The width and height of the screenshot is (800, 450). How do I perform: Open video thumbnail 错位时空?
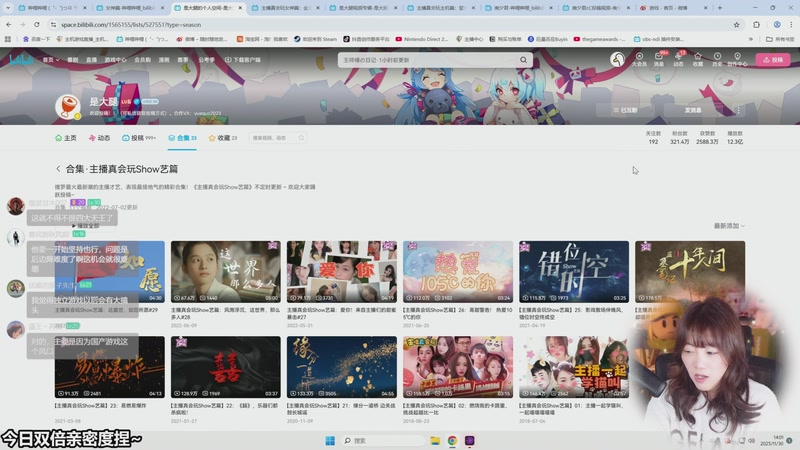(573, 272)
